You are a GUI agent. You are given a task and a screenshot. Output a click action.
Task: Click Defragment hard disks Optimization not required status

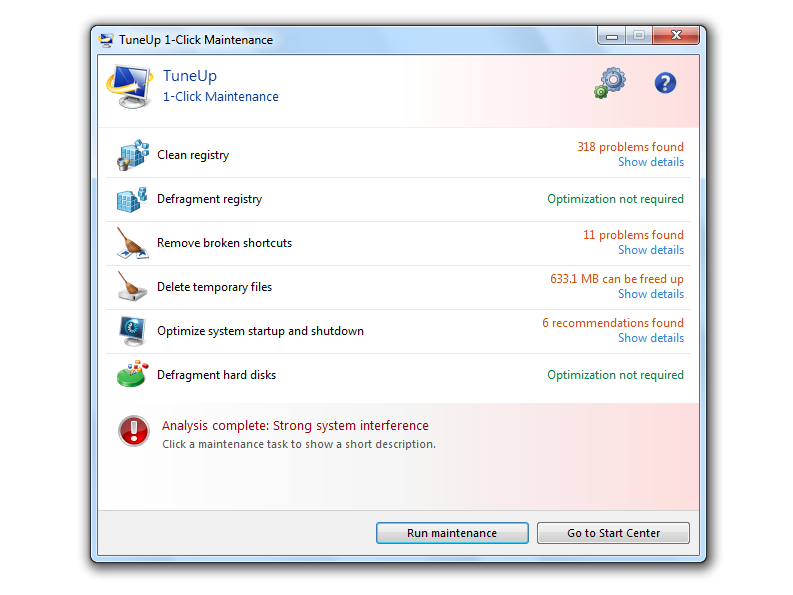coord(615,375)
